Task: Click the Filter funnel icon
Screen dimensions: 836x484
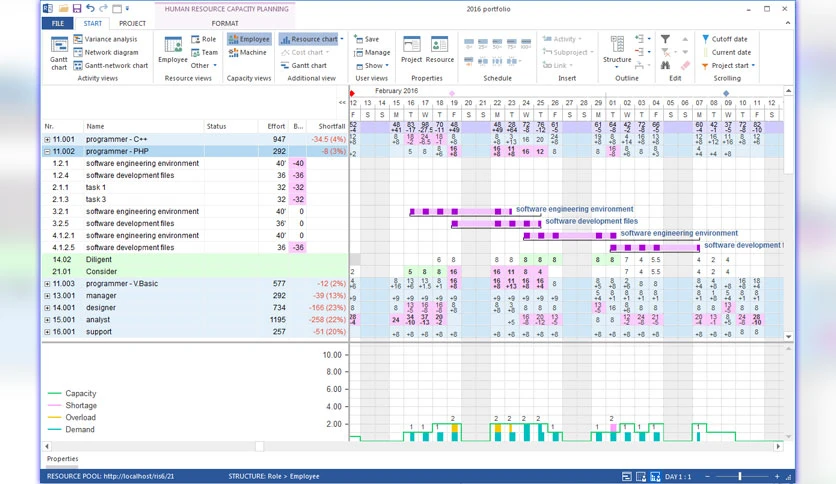Action: coord(665,39)
